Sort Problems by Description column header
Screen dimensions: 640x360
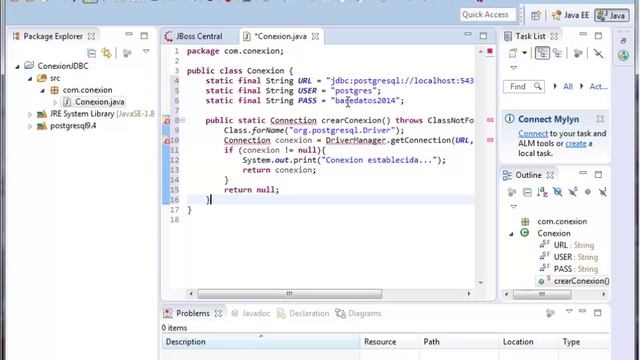(x=261, y=342)
